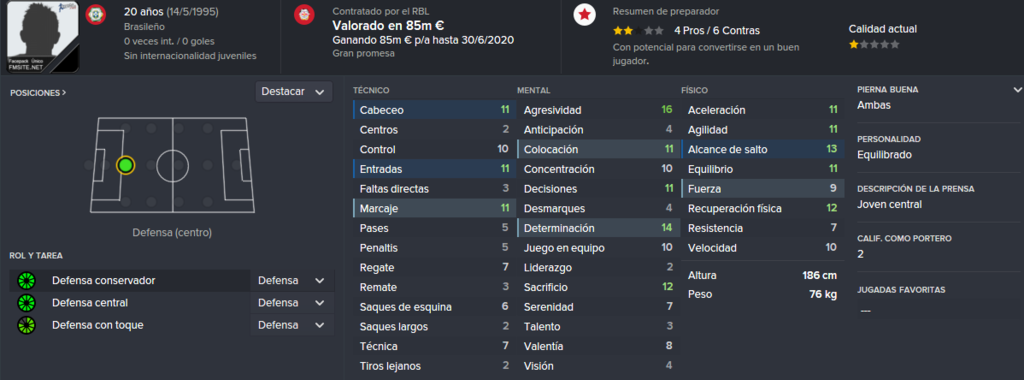
Task: Open duty dropdown for Defensa conservador
Action: pyautogui.click(x=291, y=281)
